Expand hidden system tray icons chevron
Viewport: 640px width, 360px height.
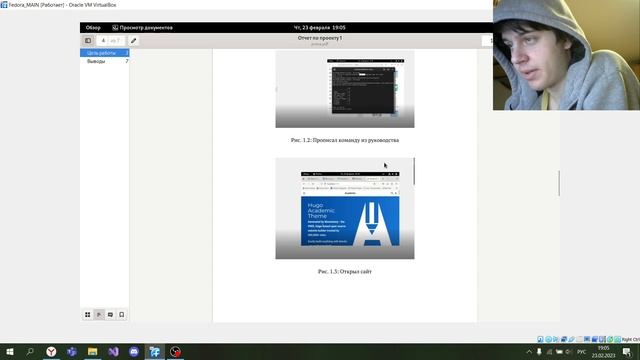pos(529,351)
